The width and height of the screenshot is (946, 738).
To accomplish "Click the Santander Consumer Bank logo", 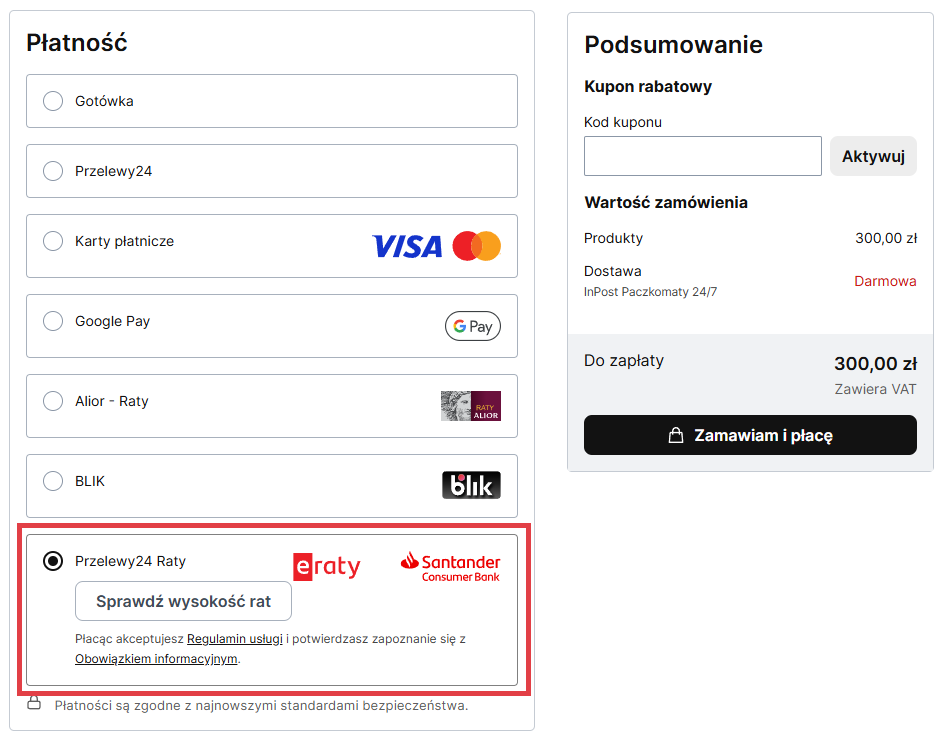I will click(x=450, y=566).
